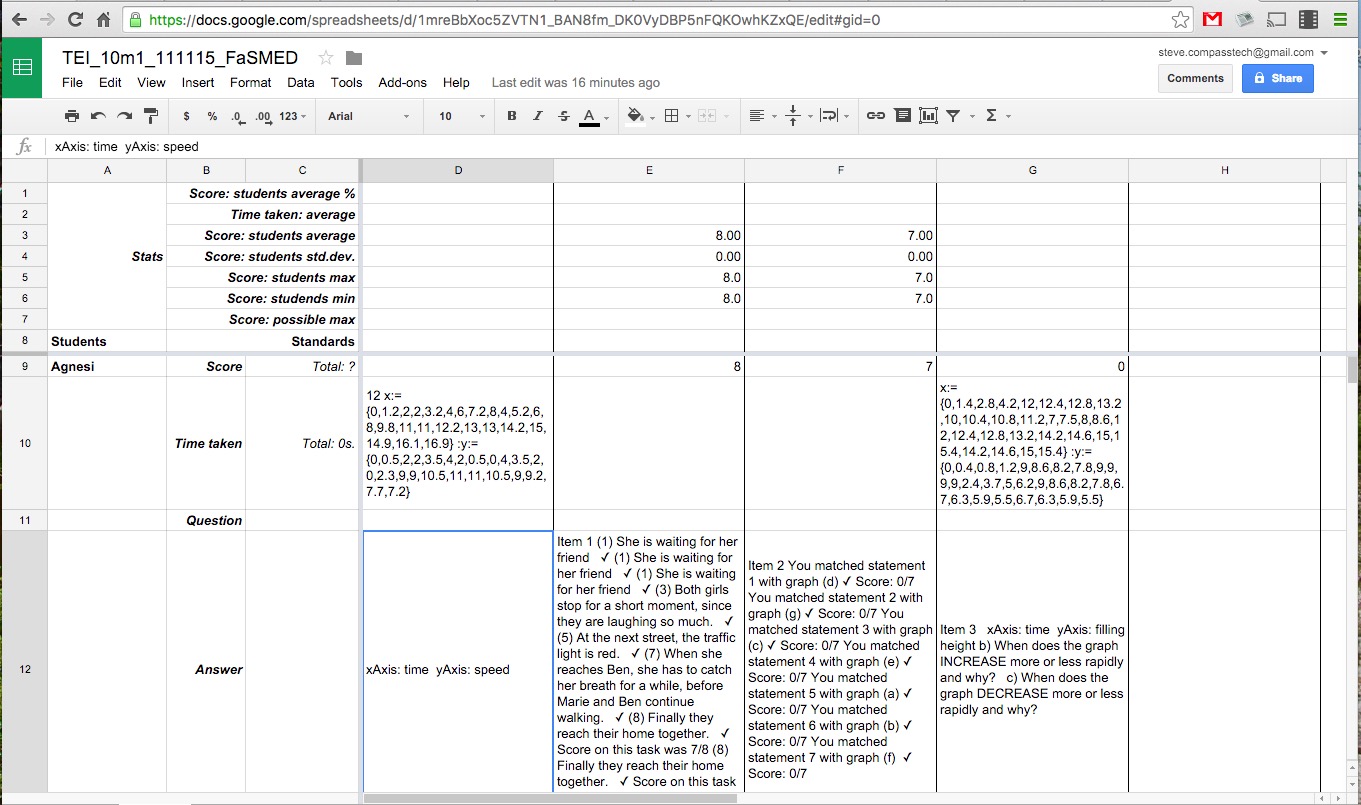Select the paint format tool
Viewport: 1361px width, 805px height.
pos(151,116)
